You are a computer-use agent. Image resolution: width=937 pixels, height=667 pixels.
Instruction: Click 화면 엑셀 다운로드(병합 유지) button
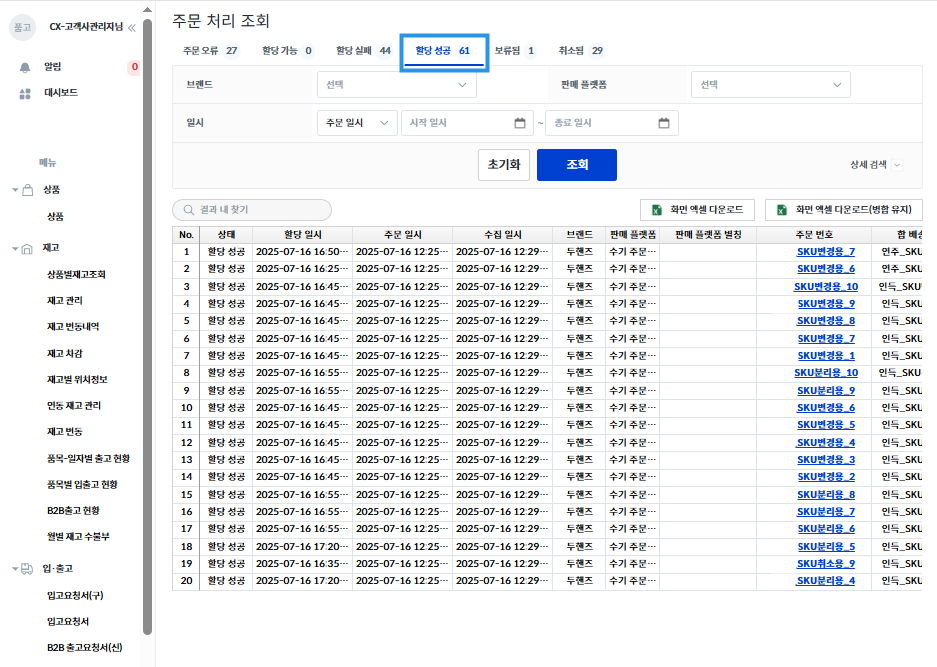tap(844, 210)
